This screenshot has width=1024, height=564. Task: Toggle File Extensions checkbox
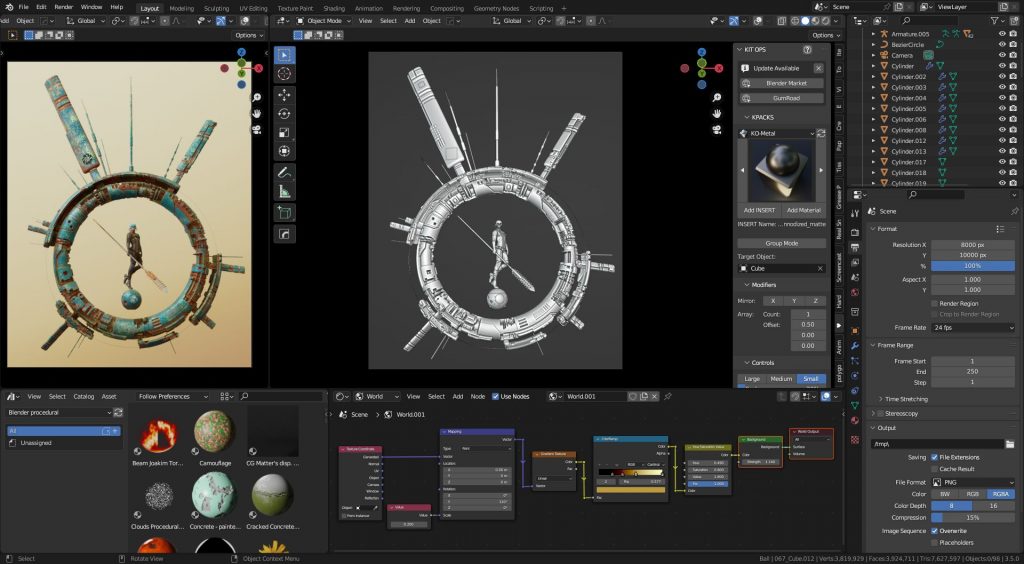point(935,458)
